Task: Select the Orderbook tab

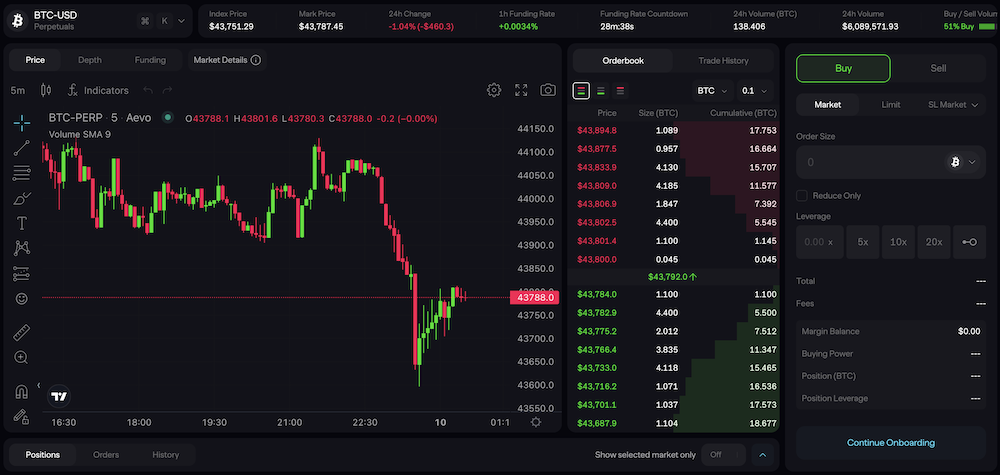Action: click(623, 61)
